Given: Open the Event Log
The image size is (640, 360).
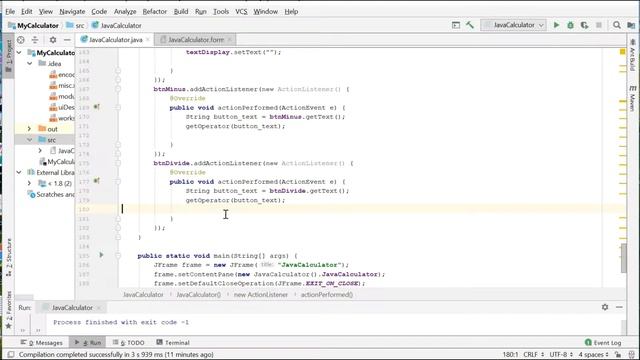Looking at the screenshot, I should coord(603,342).
